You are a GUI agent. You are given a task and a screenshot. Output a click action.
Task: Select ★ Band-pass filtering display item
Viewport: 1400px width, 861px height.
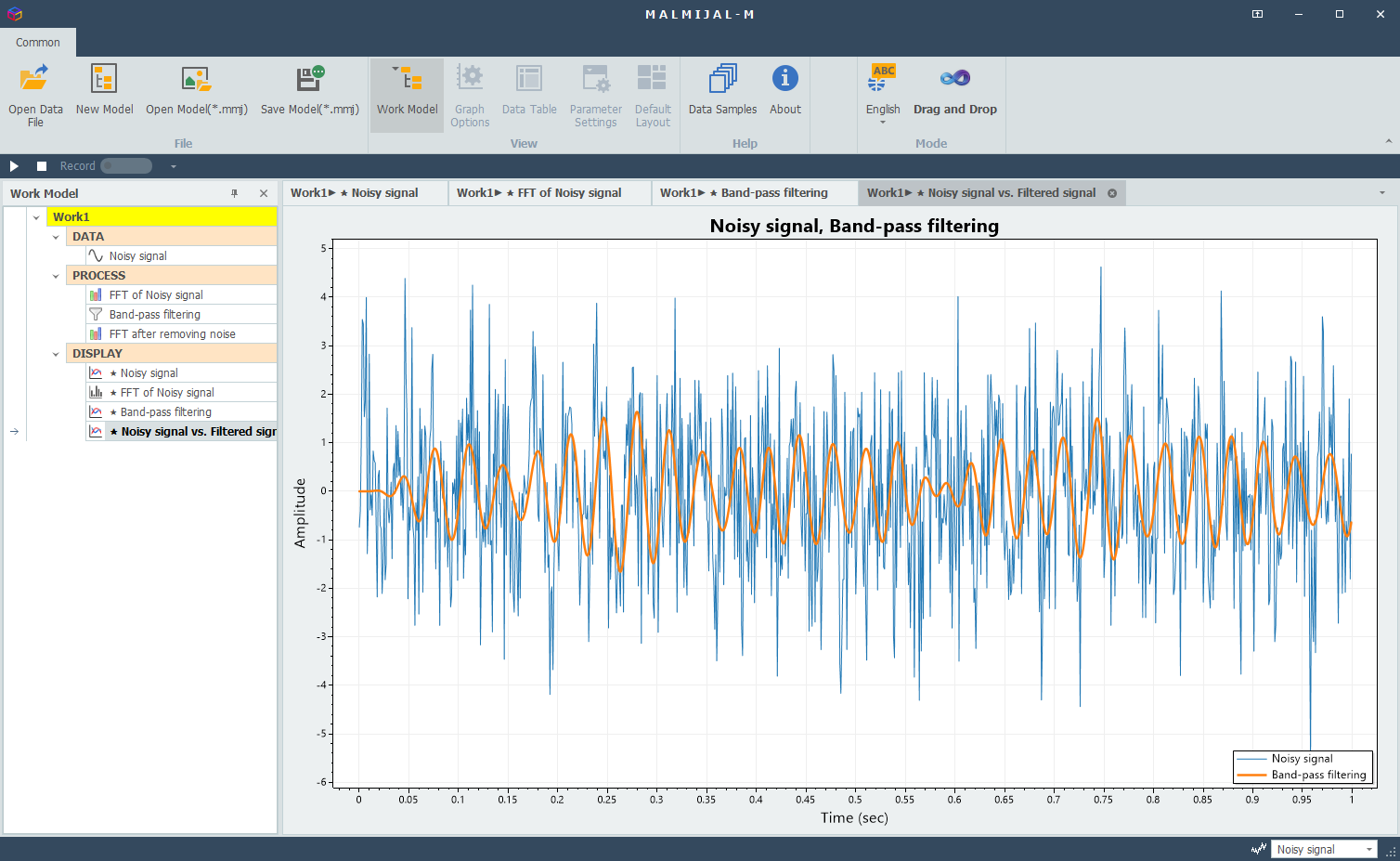tap(181, 412)
